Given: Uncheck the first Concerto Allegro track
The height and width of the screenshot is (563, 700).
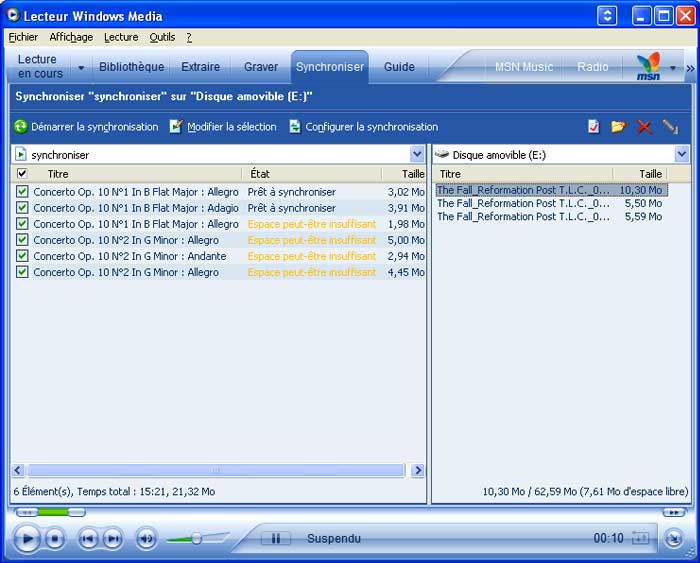Looking at the screenshot, I should pos(22,192).
